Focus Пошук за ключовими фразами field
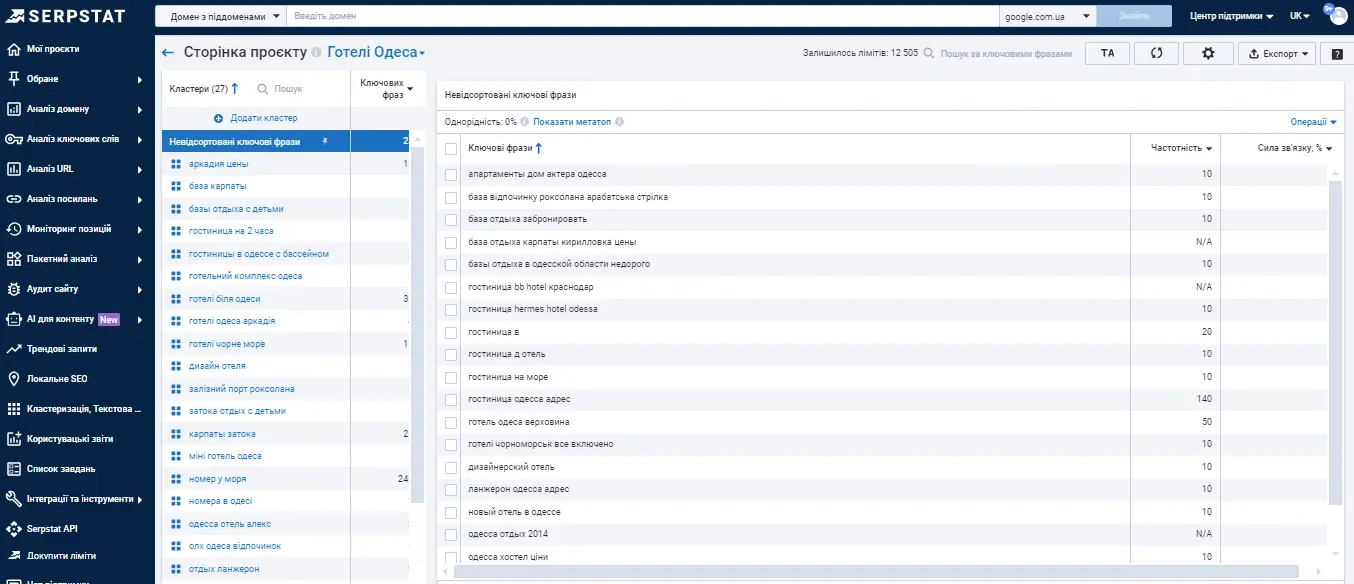Viewport: 1354px width, 584px height. coord(1005,54)
